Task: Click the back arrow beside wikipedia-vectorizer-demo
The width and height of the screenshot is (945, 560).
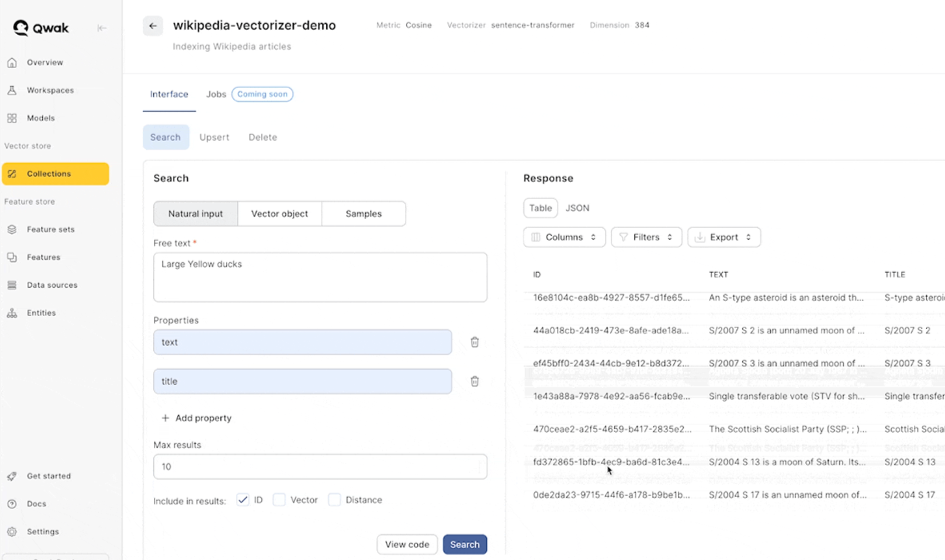Action: click(153, 26)
